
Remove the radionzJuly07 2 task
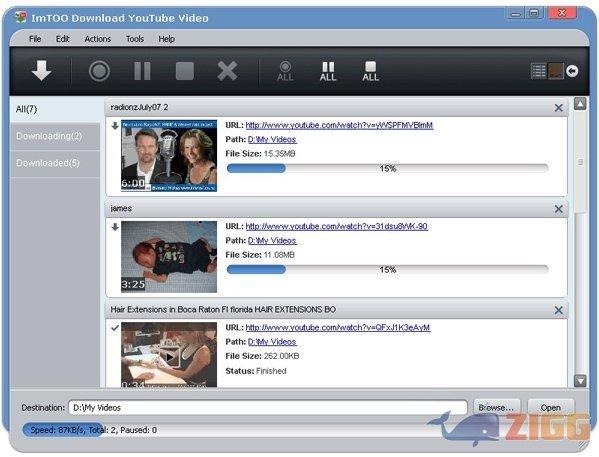tap(559, 108)
